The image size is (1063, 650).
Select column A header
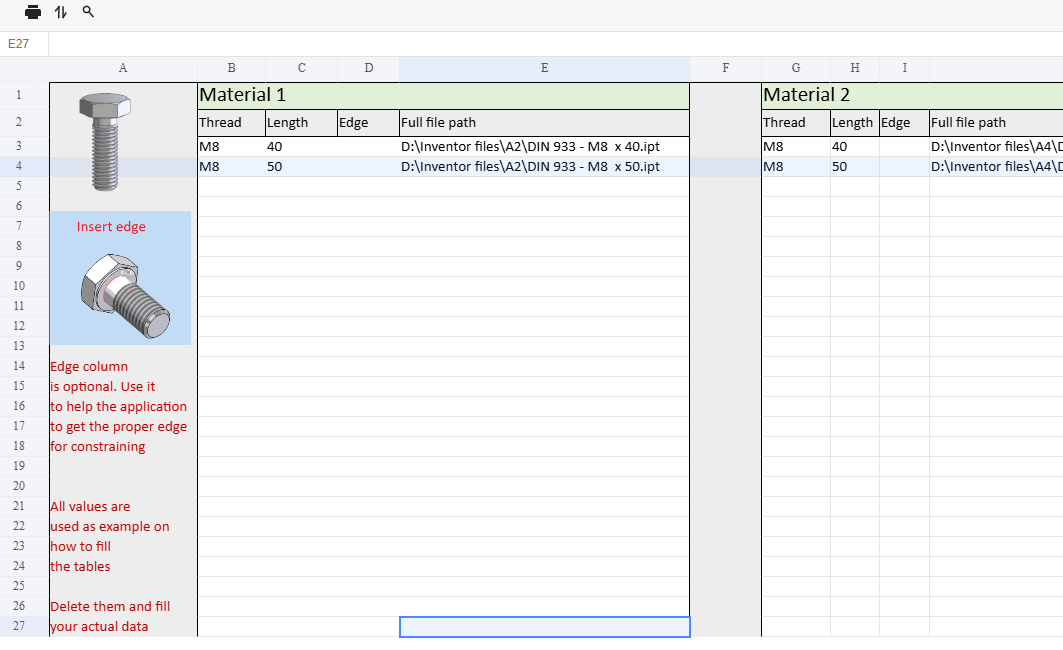pyautogui.click(x=123, y=68)
